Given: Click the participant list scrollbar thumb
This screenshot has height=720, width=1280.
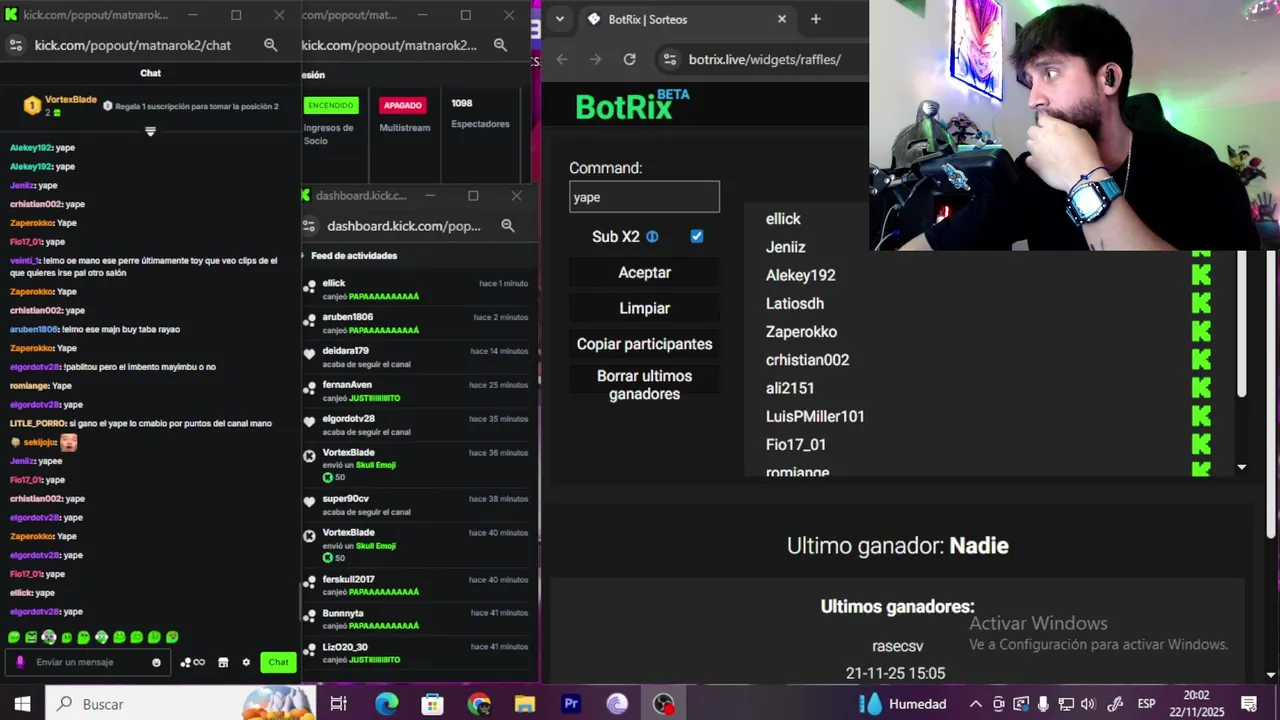Looking at the screenshot, I should click(1242, 323).
